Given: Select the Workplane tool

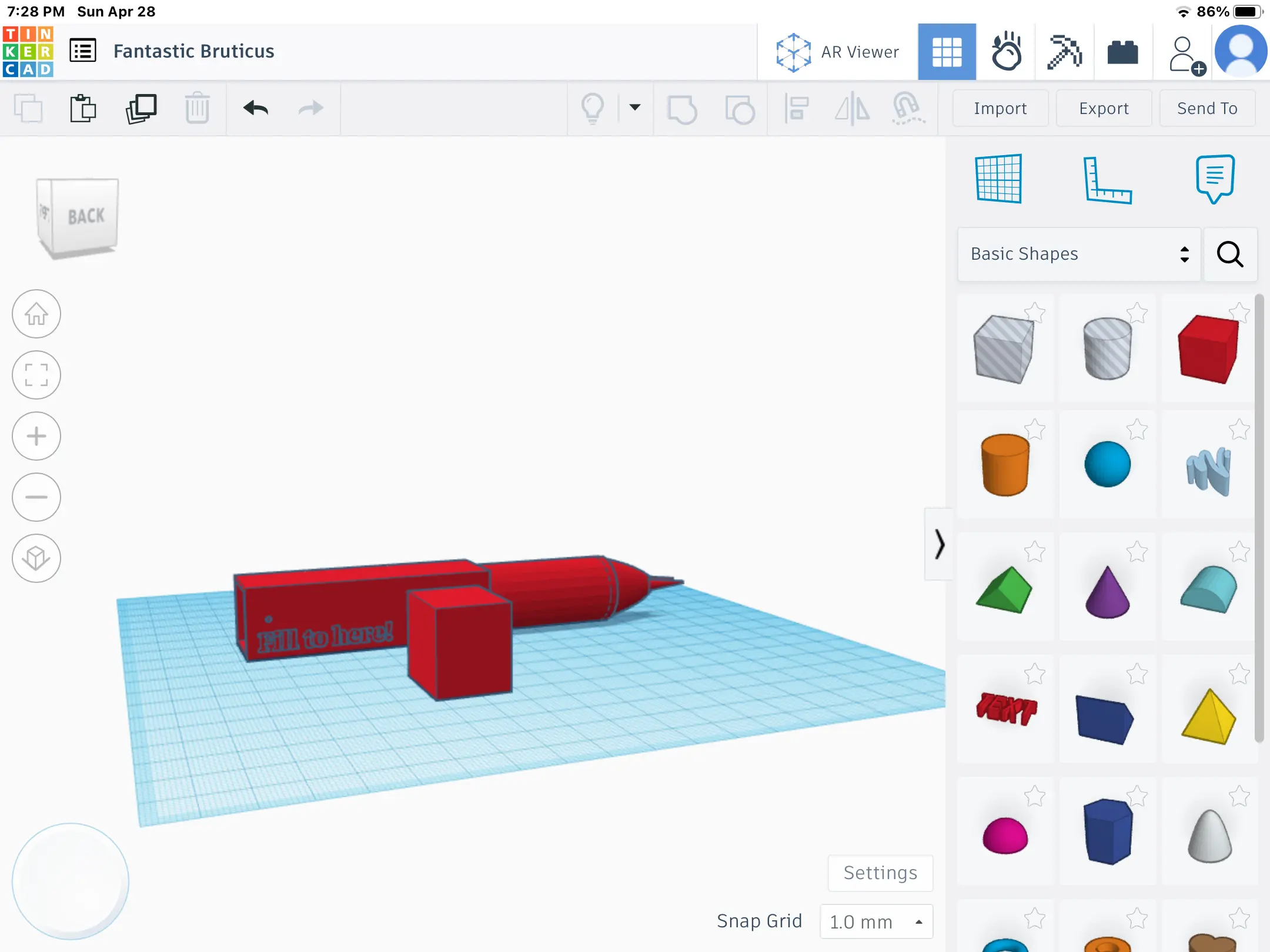Looking at the screenshot, I should pyautogui.click(x=998, y=179).
